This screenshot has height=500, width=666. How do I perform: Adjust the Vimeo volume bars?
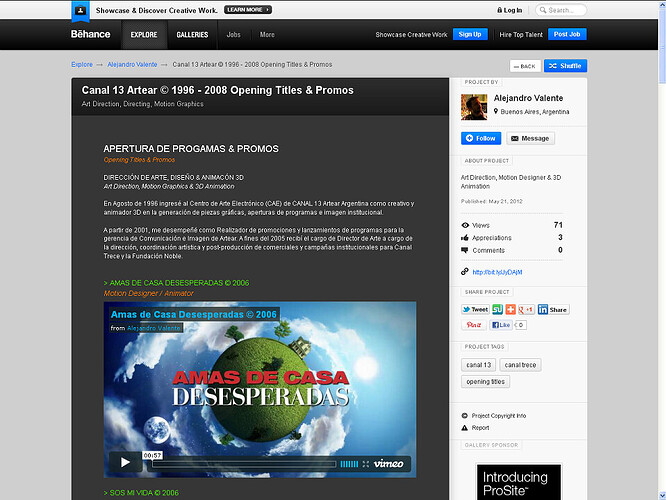pyautogui.click(x=349, y=464)
